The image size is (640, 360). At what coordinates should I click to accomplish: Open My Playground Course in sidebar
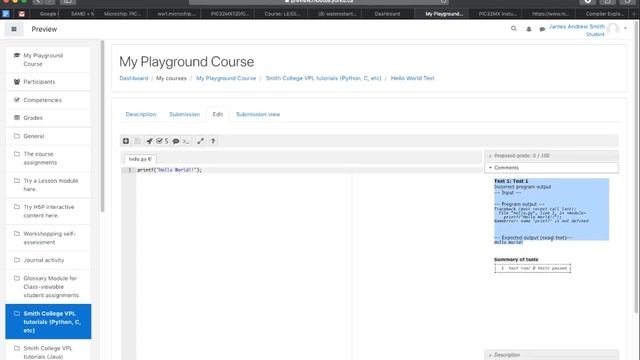tap(48, 60)
